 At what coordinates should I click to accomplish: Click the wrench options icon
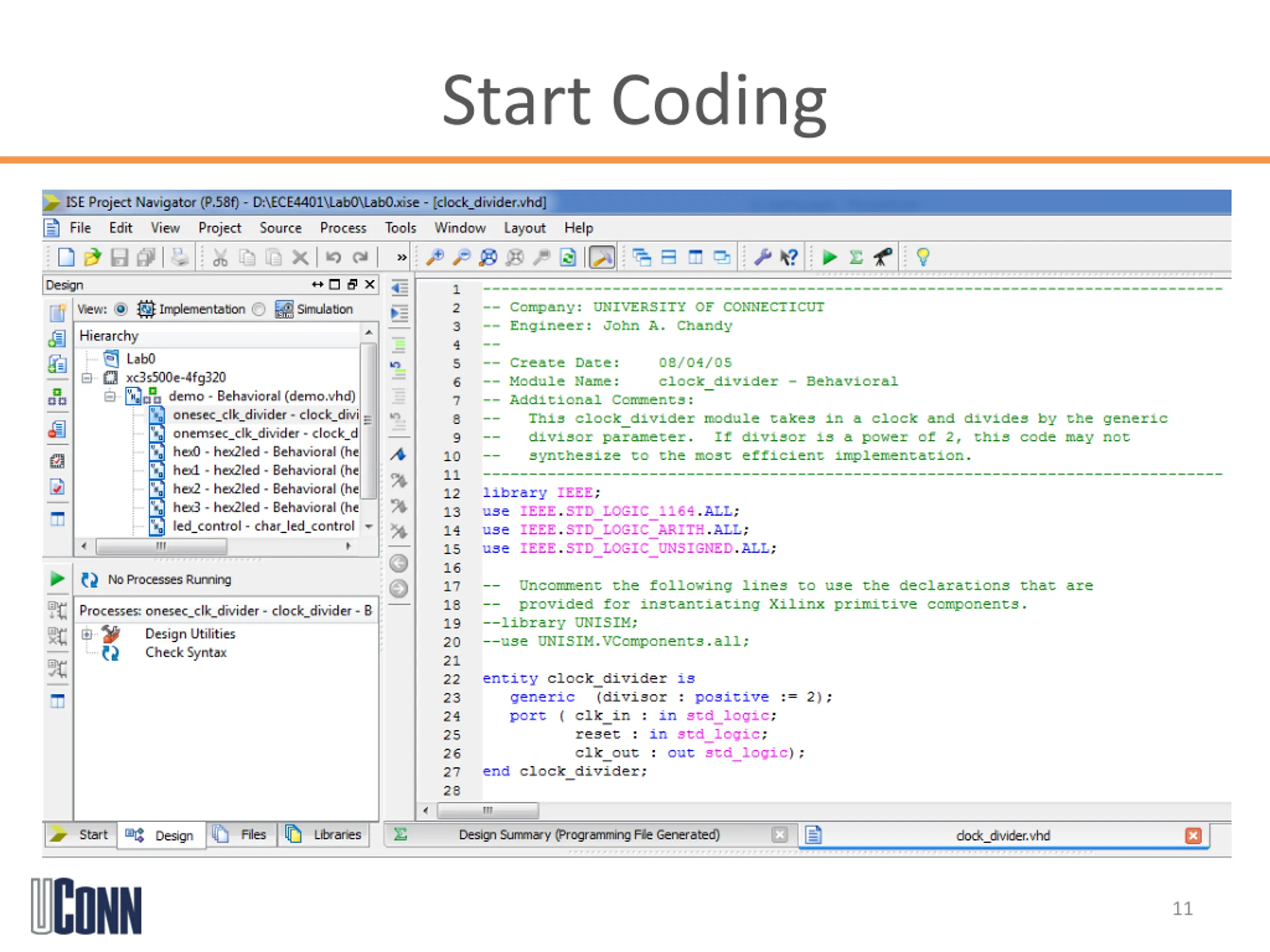point(762,256)
